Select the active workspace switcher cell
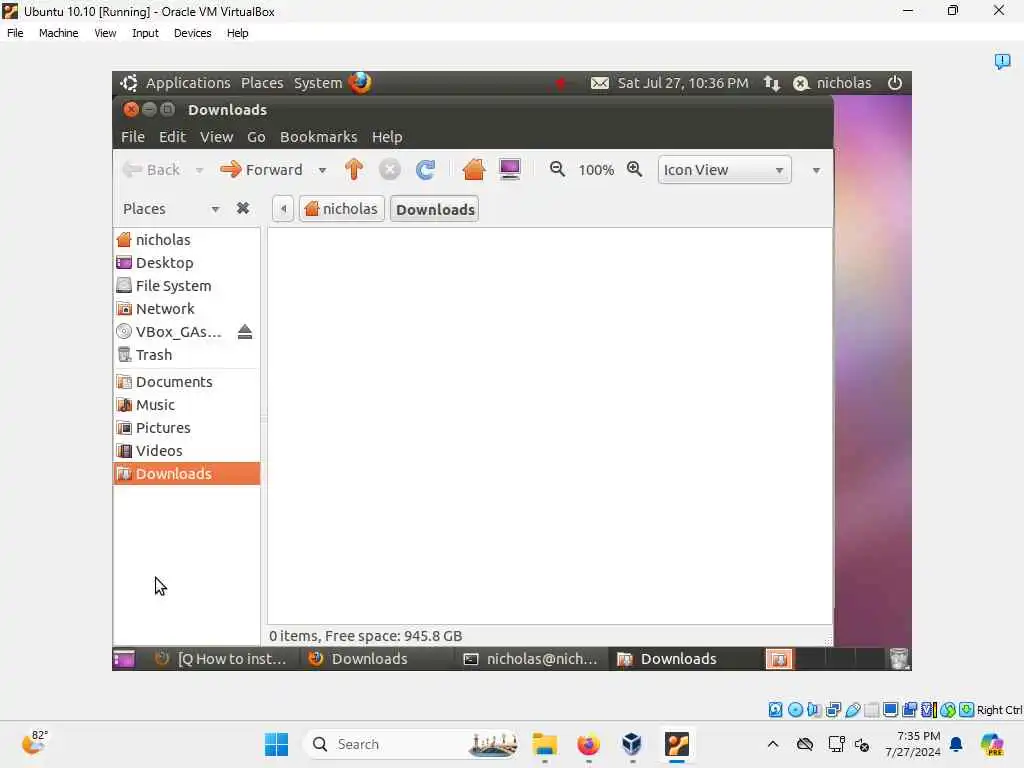The width and height of the screenshot is (1024, 768). point(779,659)
